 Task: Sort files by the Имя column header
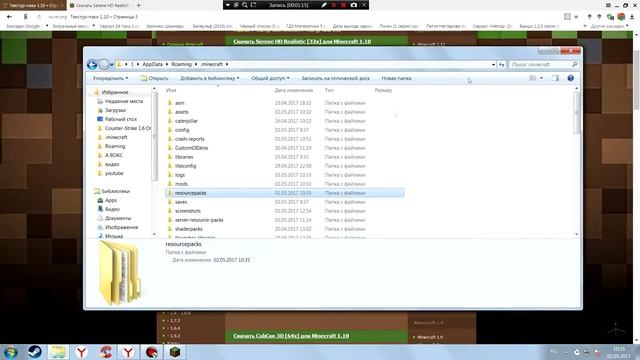(171, 90)
